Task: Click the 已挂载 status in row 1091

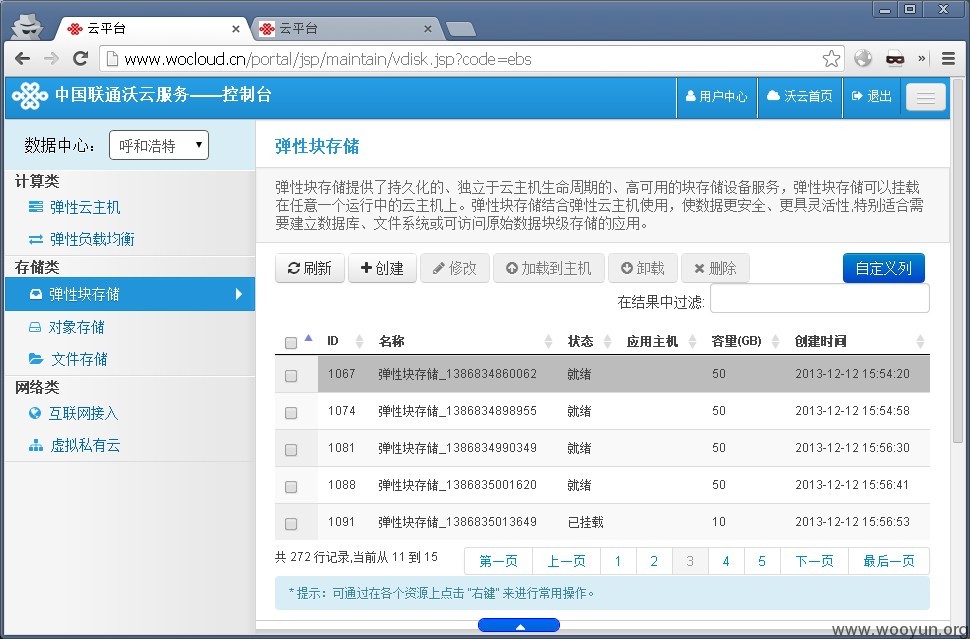Action: [585, 522]
